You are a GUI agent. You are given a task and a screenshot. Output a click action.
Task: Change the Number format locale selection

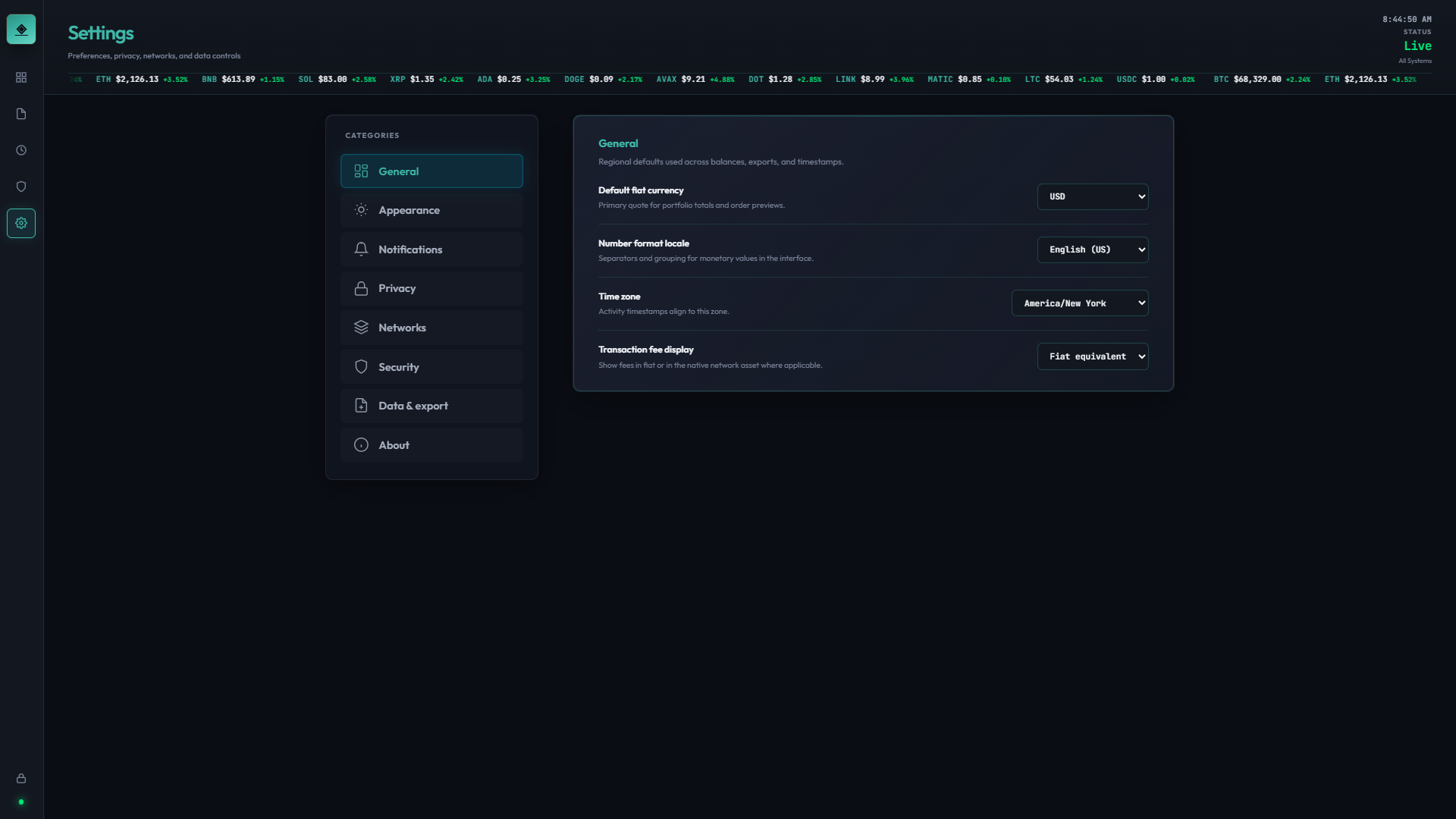(1092, 249)
